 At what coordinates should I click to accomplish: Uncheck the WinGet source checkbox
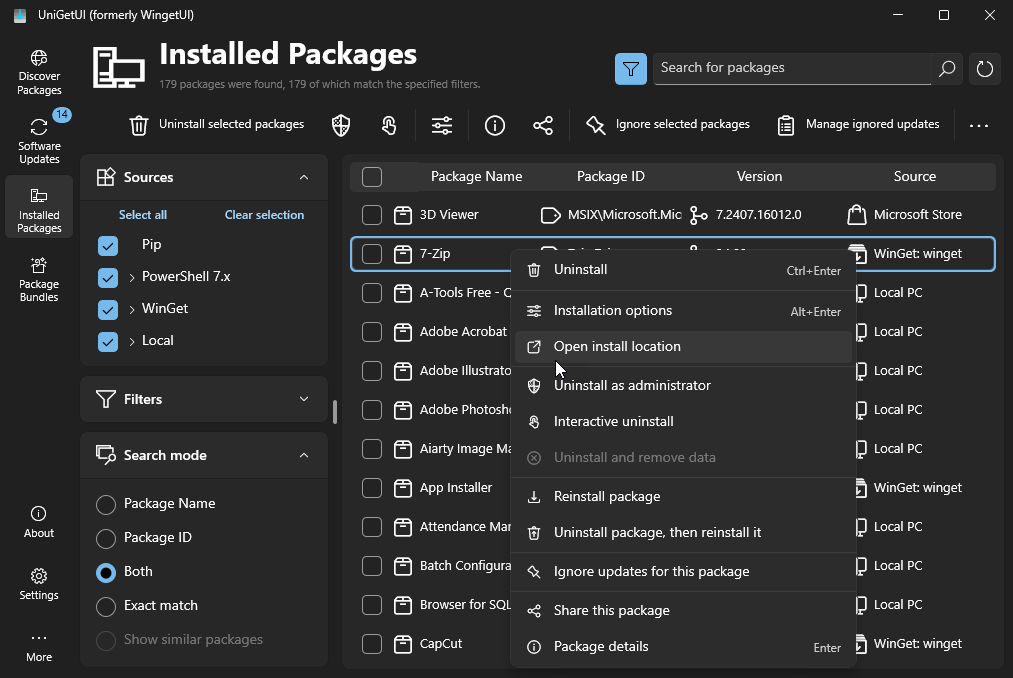click(108, 310)
